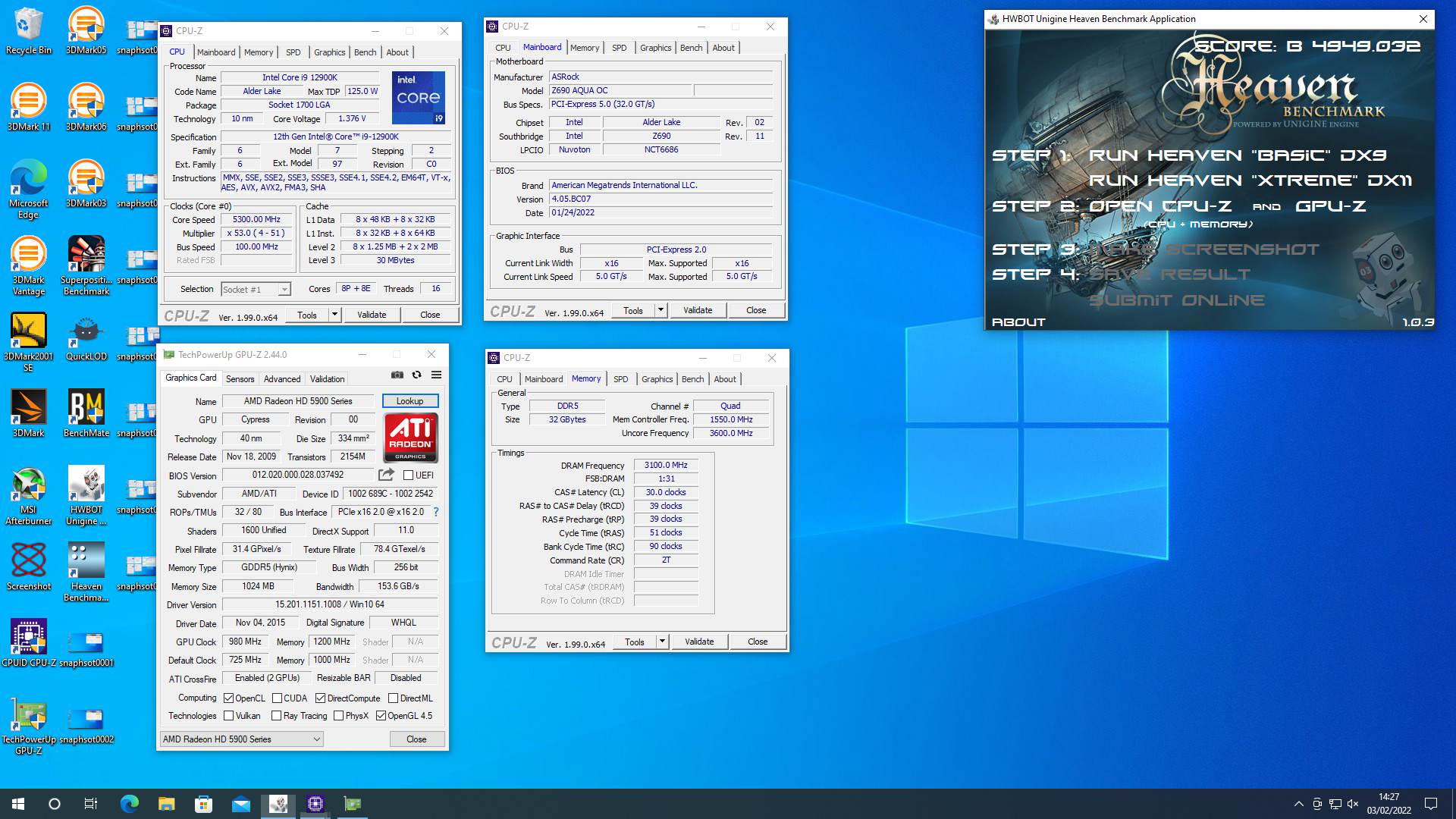Viewport: 1456px width, 819px height.
Task: Click Run Heaven Xtreme DX11 option
Action: (x=1250, y=180)
